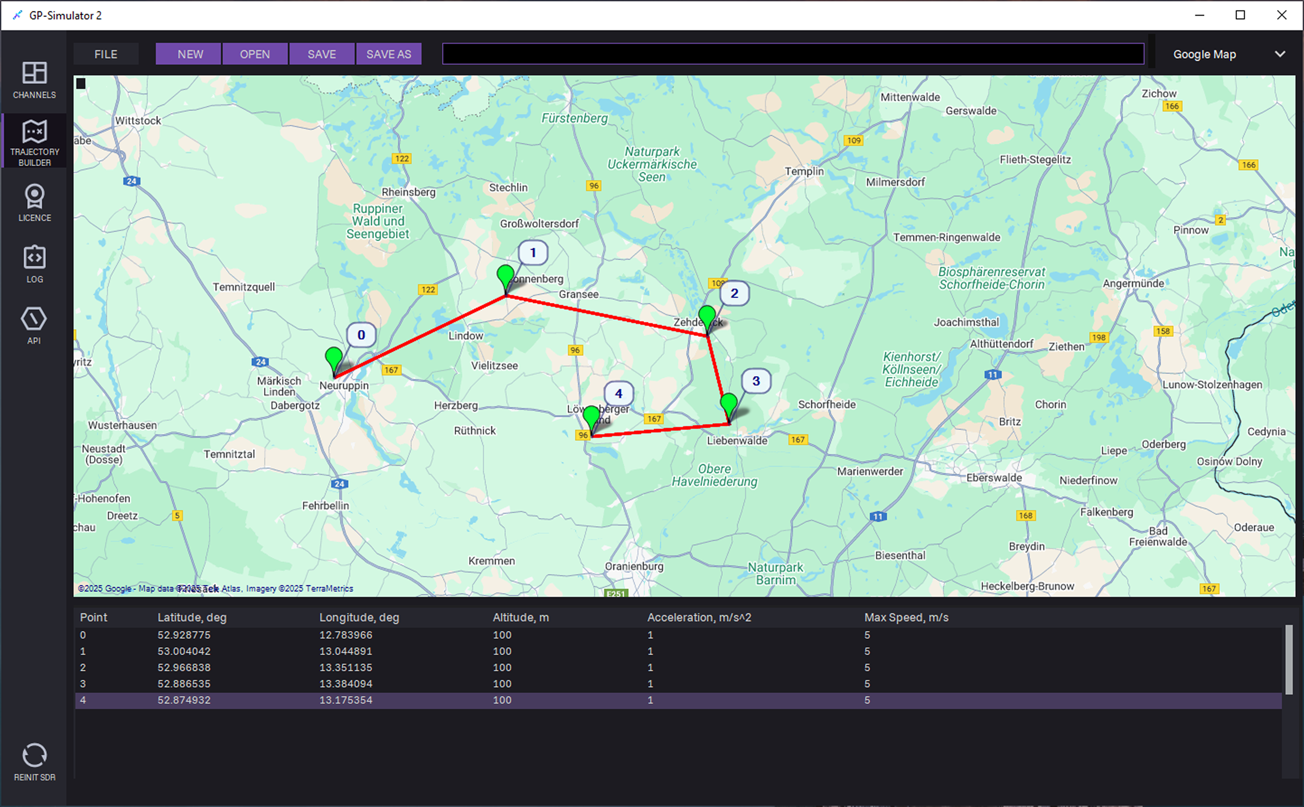Maximize the GP-Simulator 2 window
The image size is (1304, 807).
(1240, 15)
